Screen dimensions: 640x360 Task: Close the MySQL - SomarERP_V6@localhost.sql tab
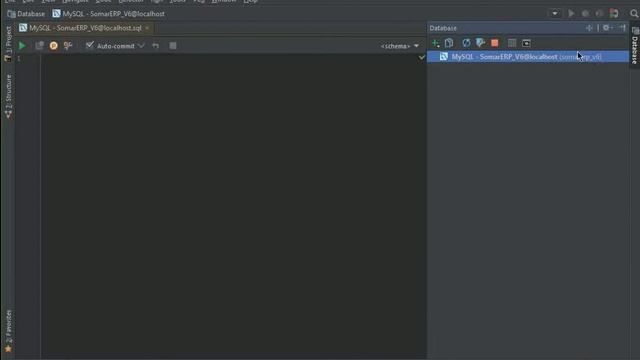[x=147, y=28]
